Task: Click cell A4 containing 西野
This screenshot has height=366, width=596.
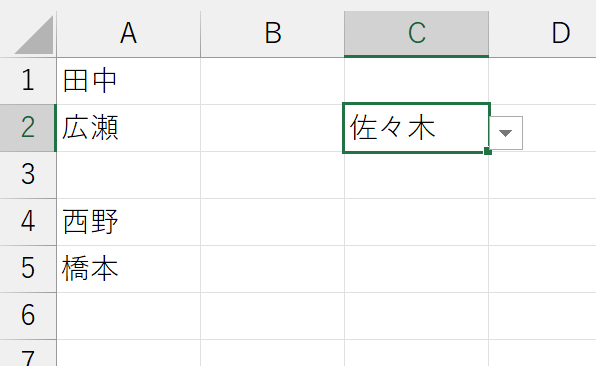Action: coord(128,222)
